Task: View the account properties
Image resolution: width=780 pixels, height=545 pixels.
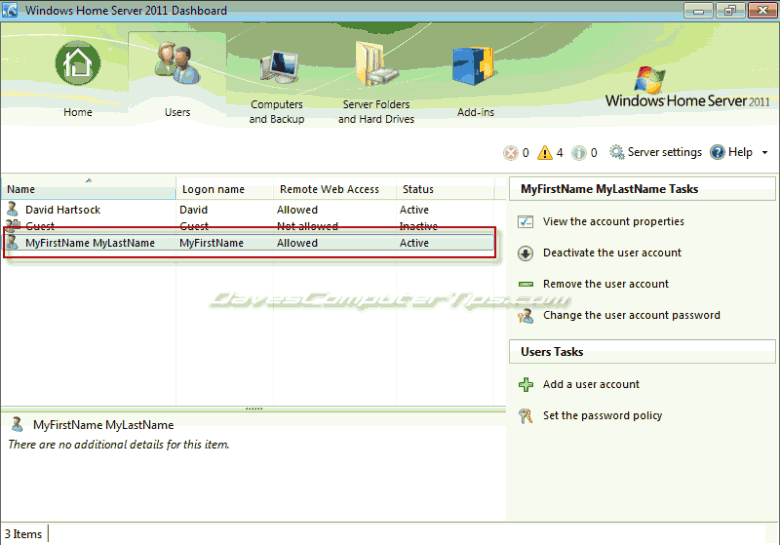Action: pos(613,221)
